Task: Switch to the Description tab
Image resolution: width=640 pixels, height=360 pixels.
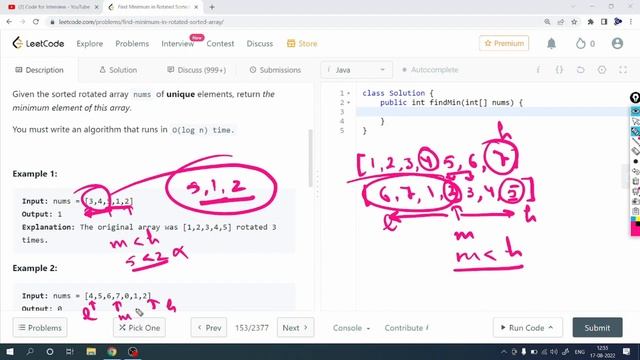Action: pos(39,70)
